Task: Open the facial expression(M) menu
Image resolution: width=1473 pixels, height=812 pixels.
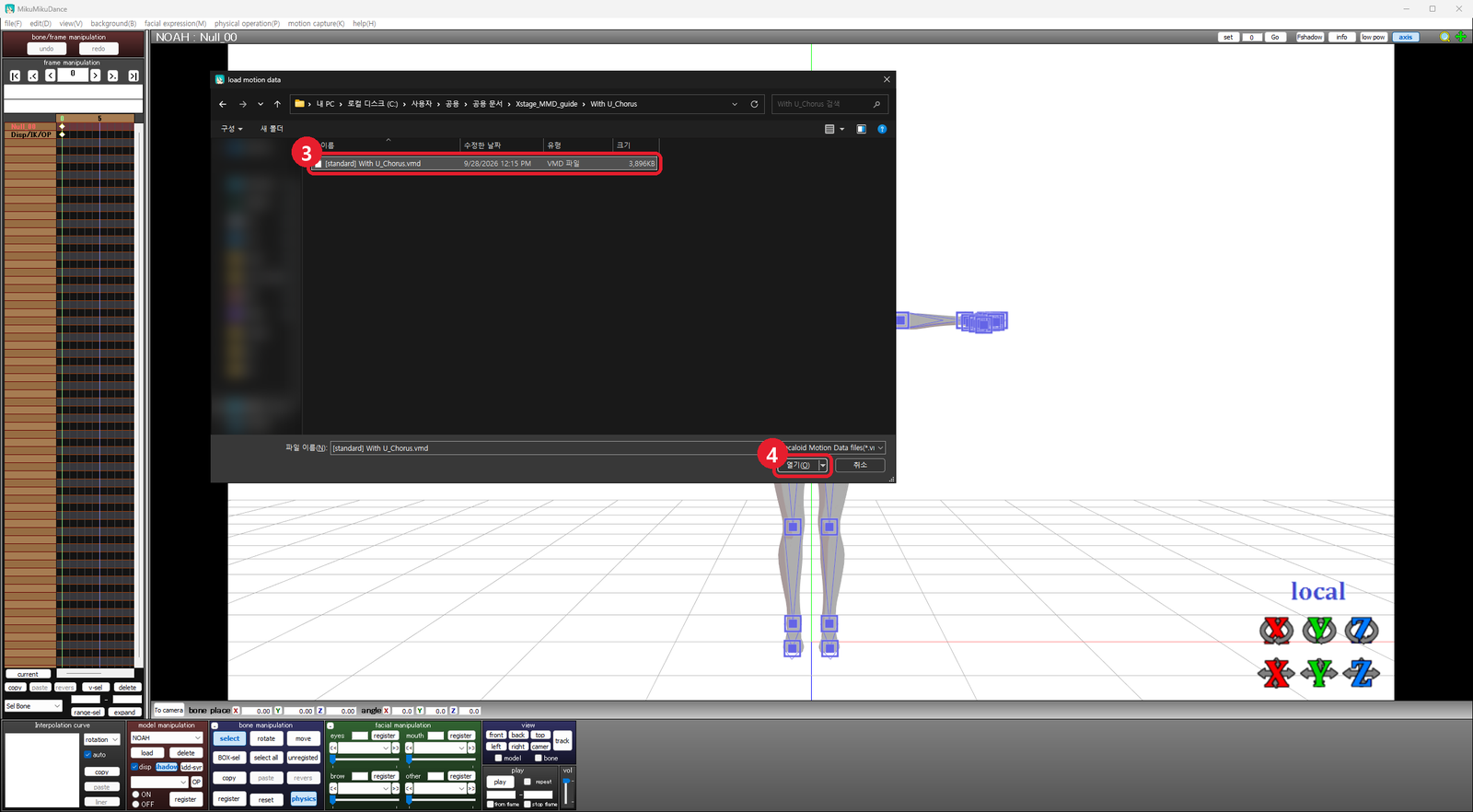Action: tap(175, 23)
